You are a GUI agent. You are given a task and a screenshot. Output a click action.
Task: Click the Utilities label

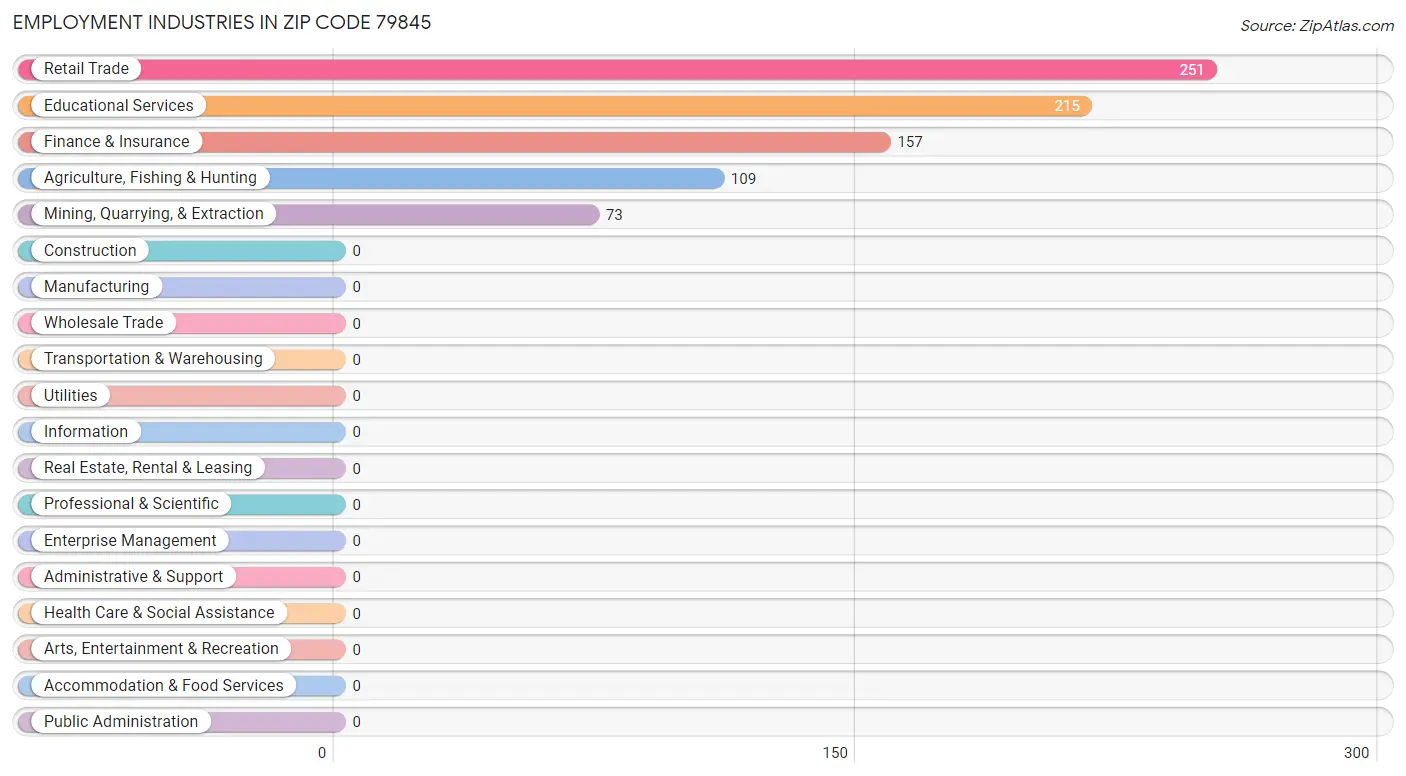point(71,395)
